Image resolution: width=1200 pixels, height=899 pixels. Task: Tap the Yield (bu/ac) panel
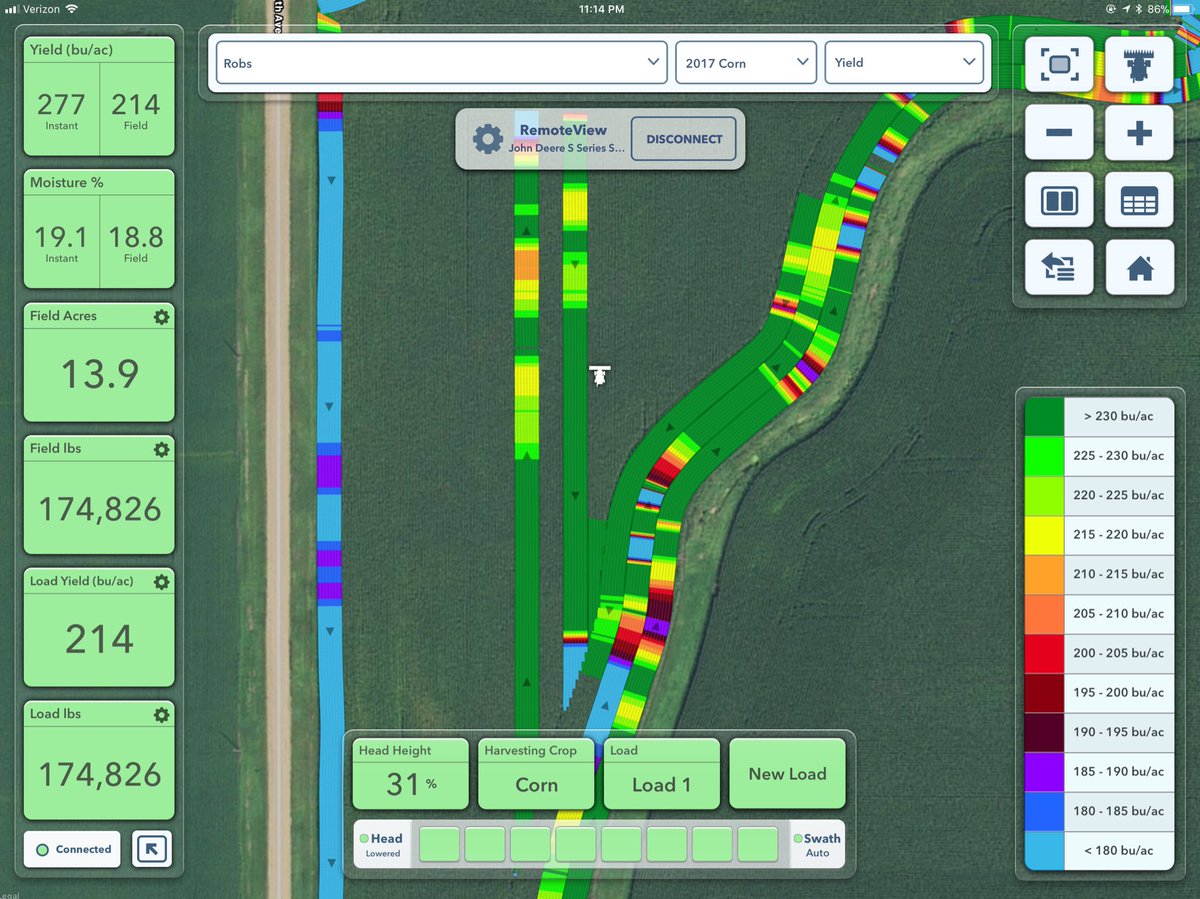click(x=99, y=96)
